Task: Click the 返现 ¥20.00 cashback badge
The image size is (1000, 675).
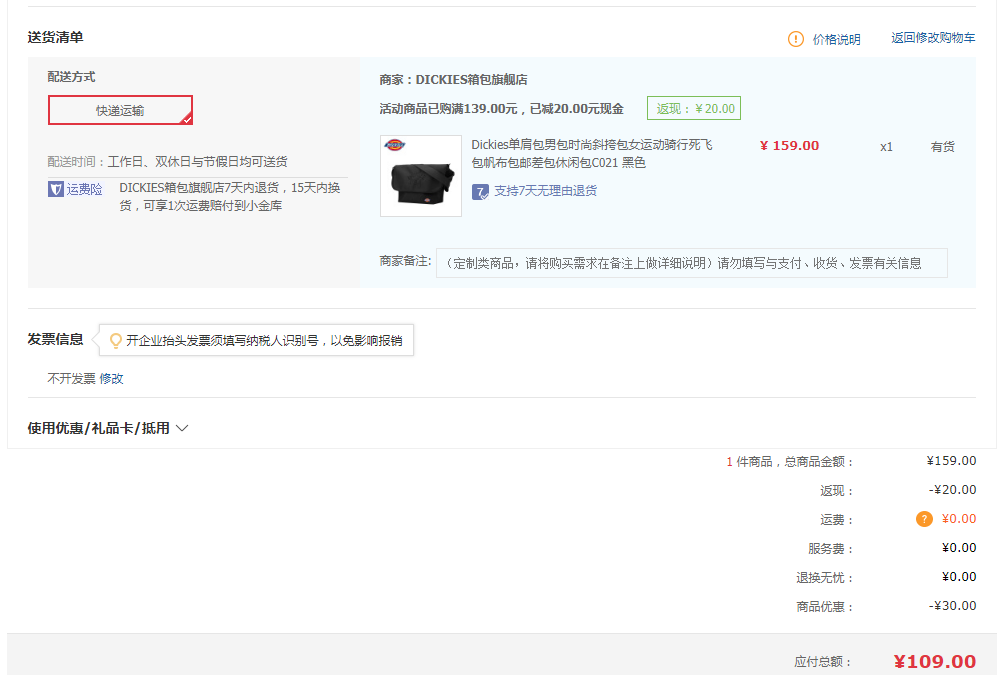Action: [x=694, y=108]
